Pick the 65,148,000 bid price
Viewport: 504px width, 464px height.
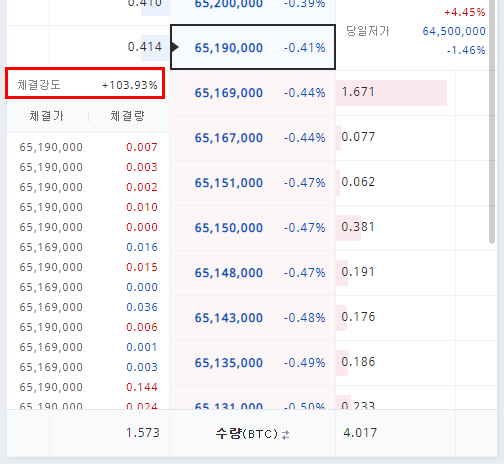[x=229, y=273]
